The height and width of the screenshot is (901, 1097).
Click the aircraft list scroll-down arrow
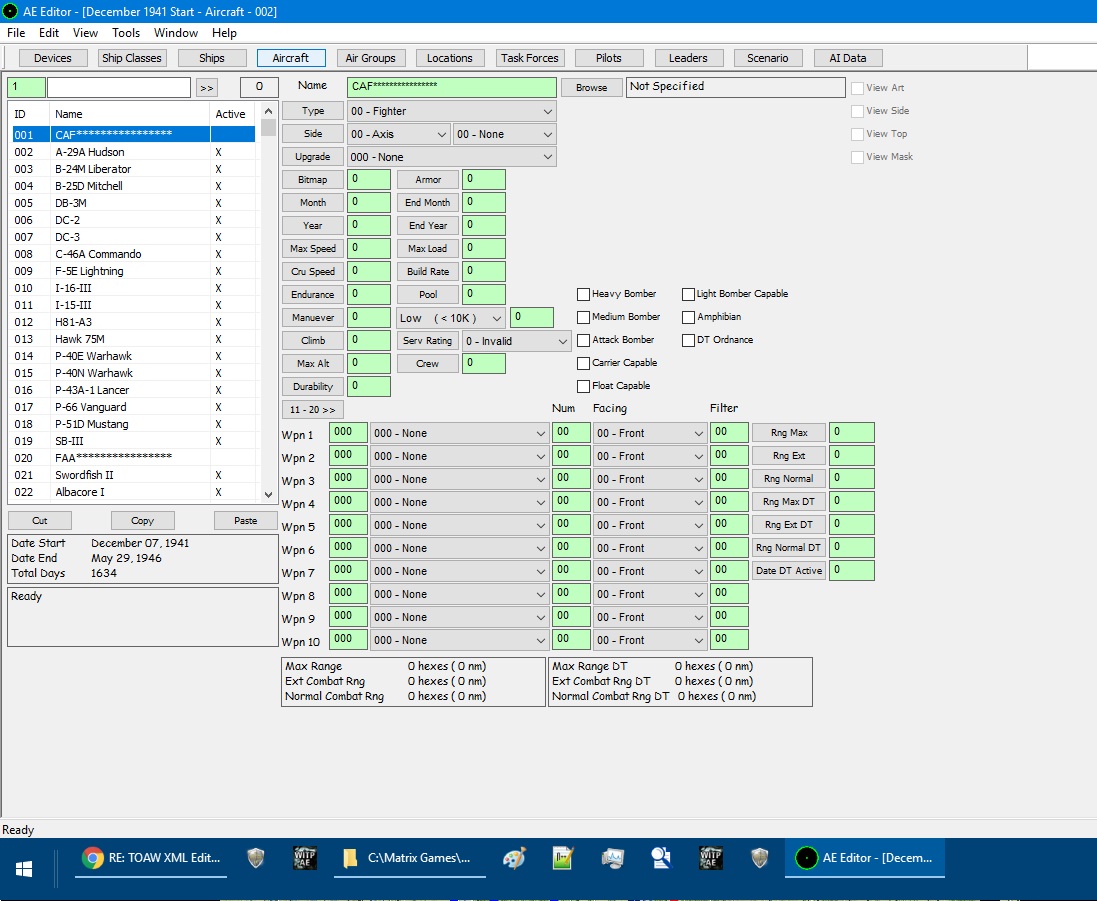(x=268, y=494)
